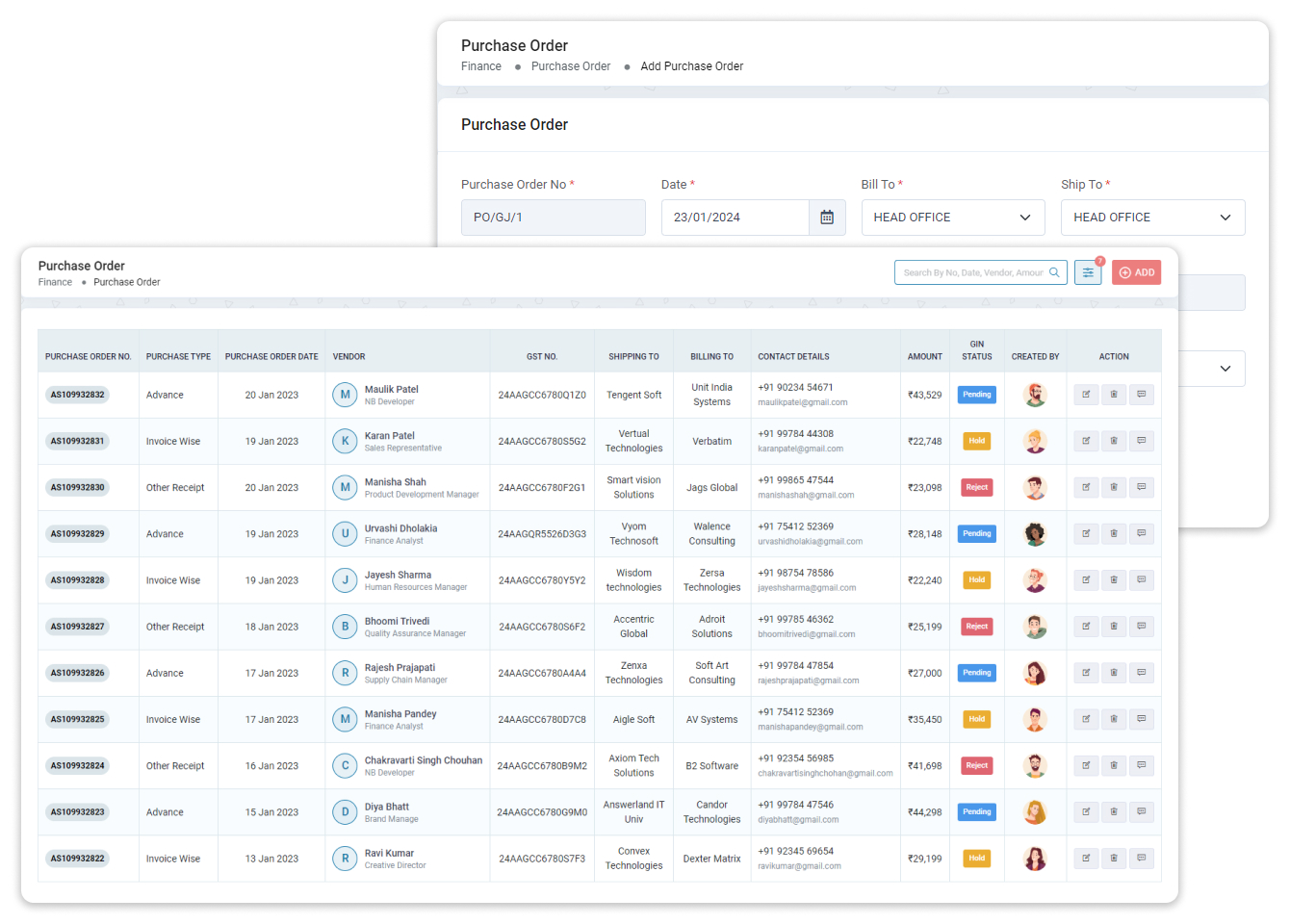
Task: Edit purchase order AS109932832
Action: [1086, 395]
